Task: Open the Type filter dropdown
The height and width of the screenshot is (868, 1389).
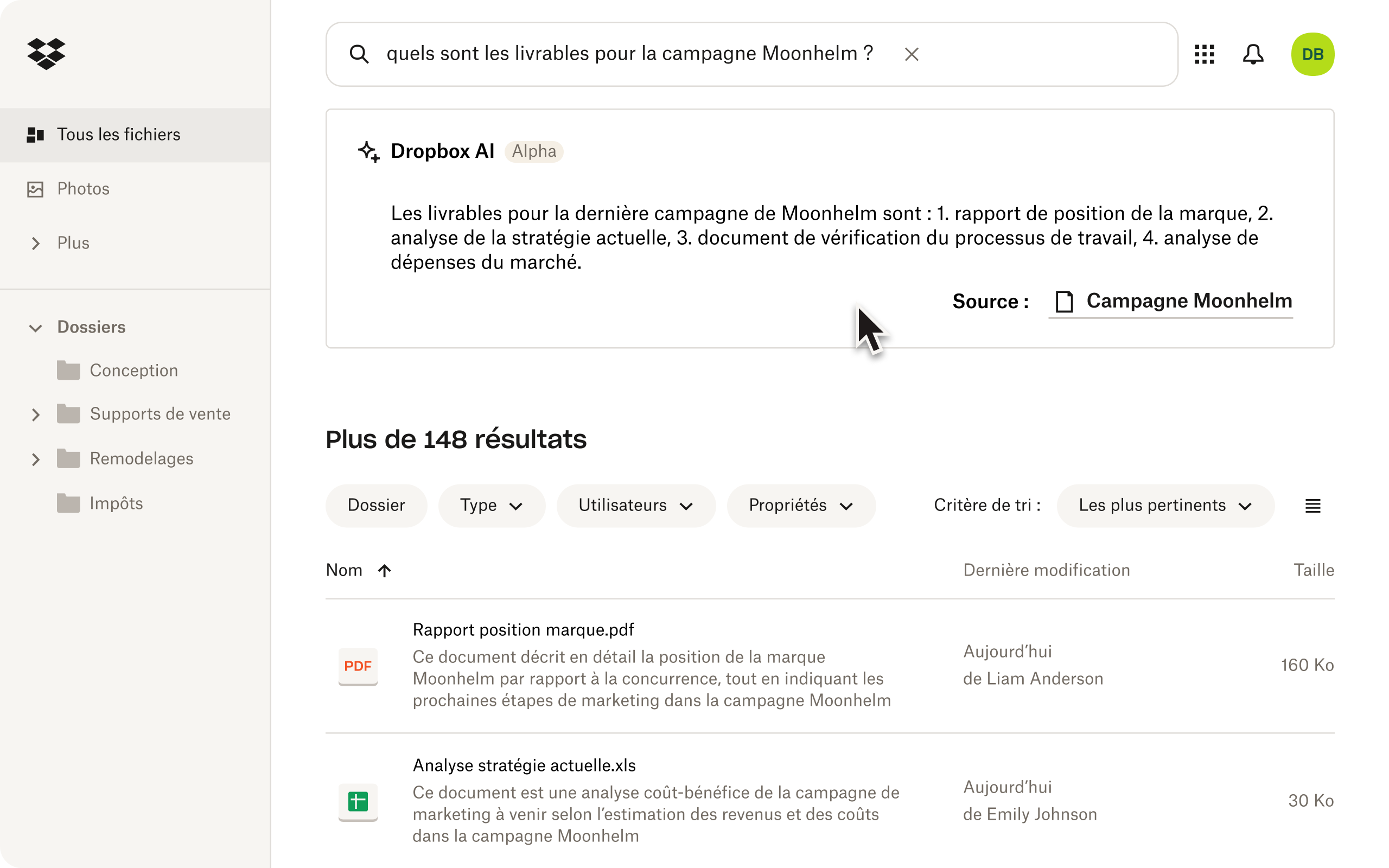Action: pyautogui.click(x=492, y=506)
